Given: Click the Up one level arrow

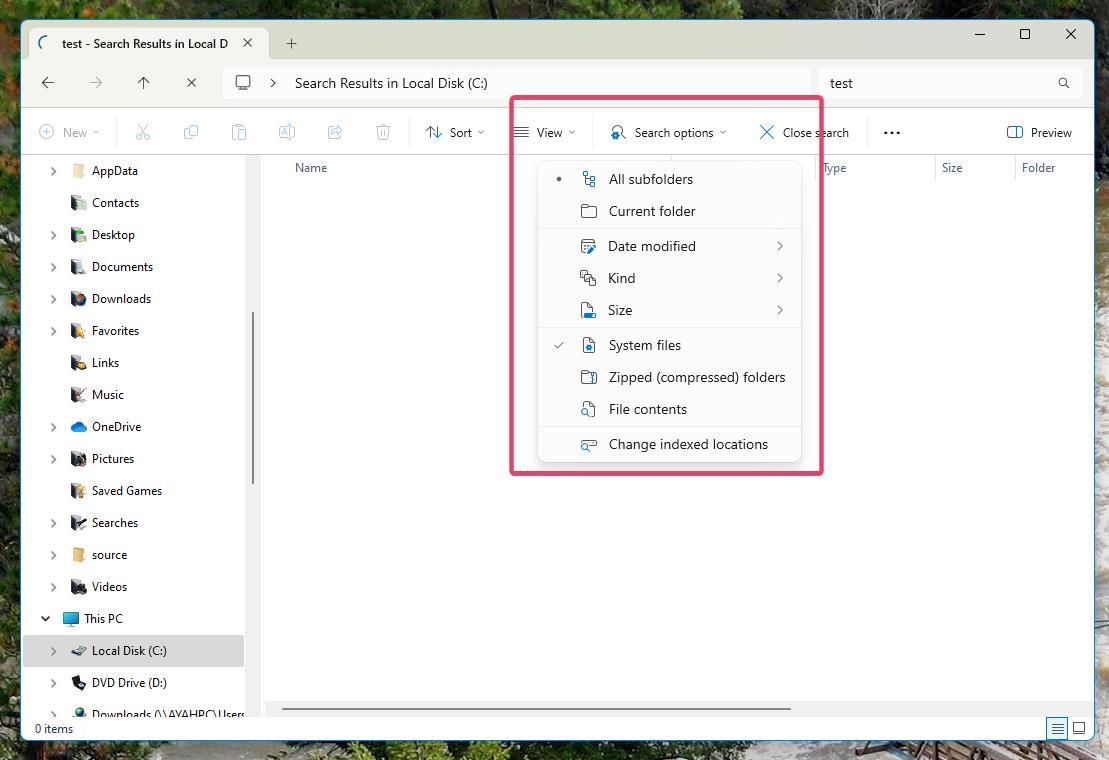Looking at the screenshot, I should tap(143, 83).
